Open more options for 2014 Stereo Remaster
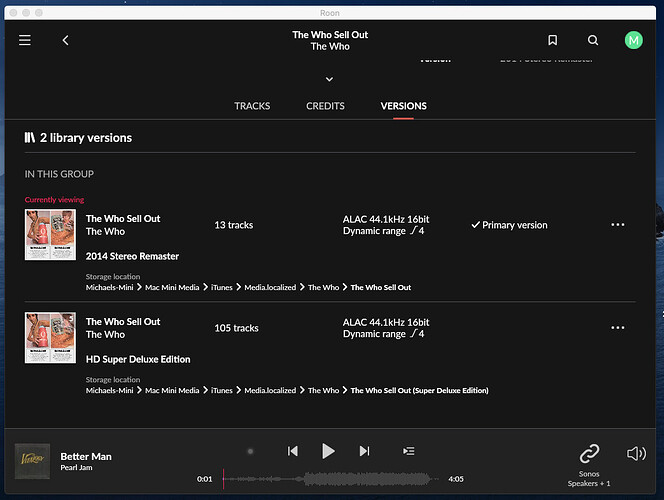The height and width of the screenshot is (500, 664). pyautogui.click(x=617, y=224)
